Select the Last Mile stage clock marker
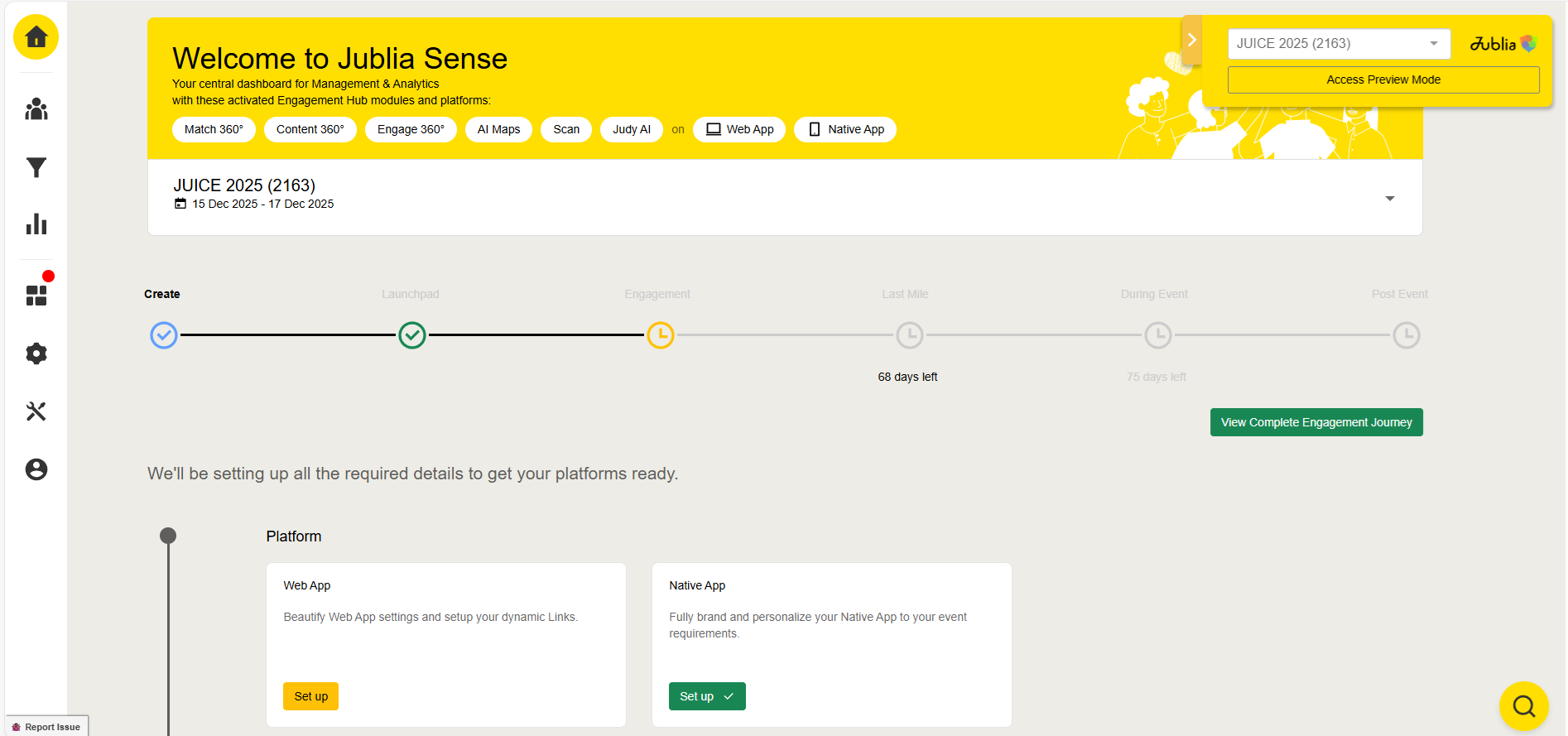The image size is (1568, 736). (910, 335)
